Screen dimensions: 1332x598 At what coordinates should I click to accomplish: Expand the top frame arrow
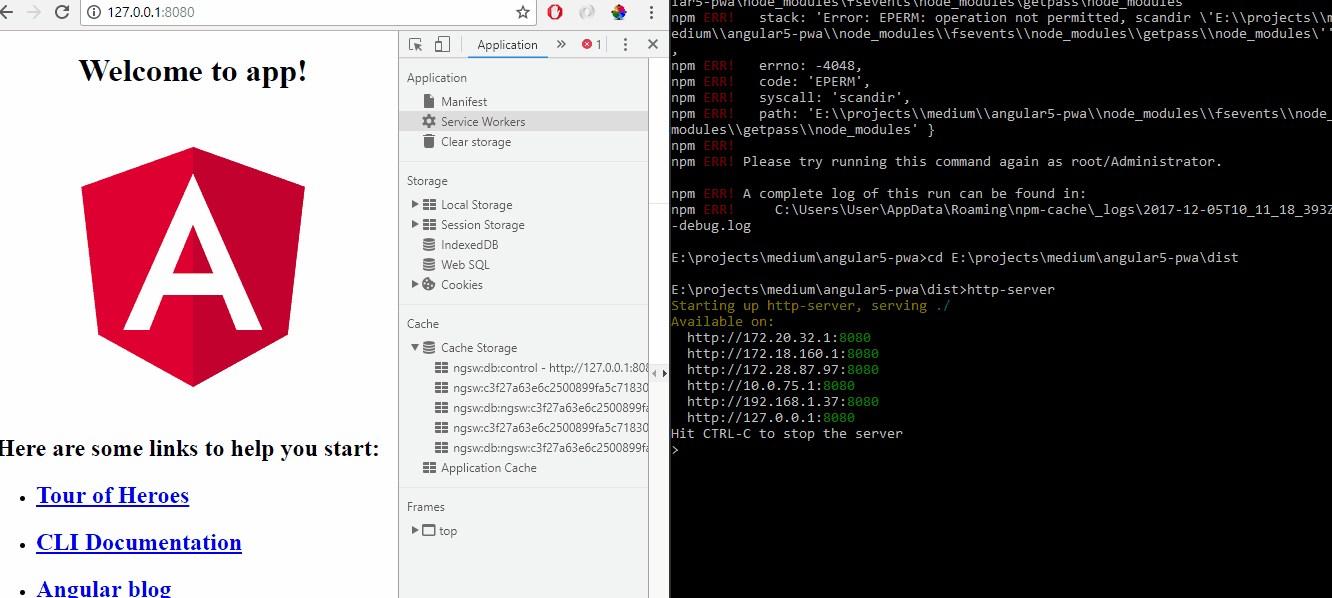click(415, 530)
